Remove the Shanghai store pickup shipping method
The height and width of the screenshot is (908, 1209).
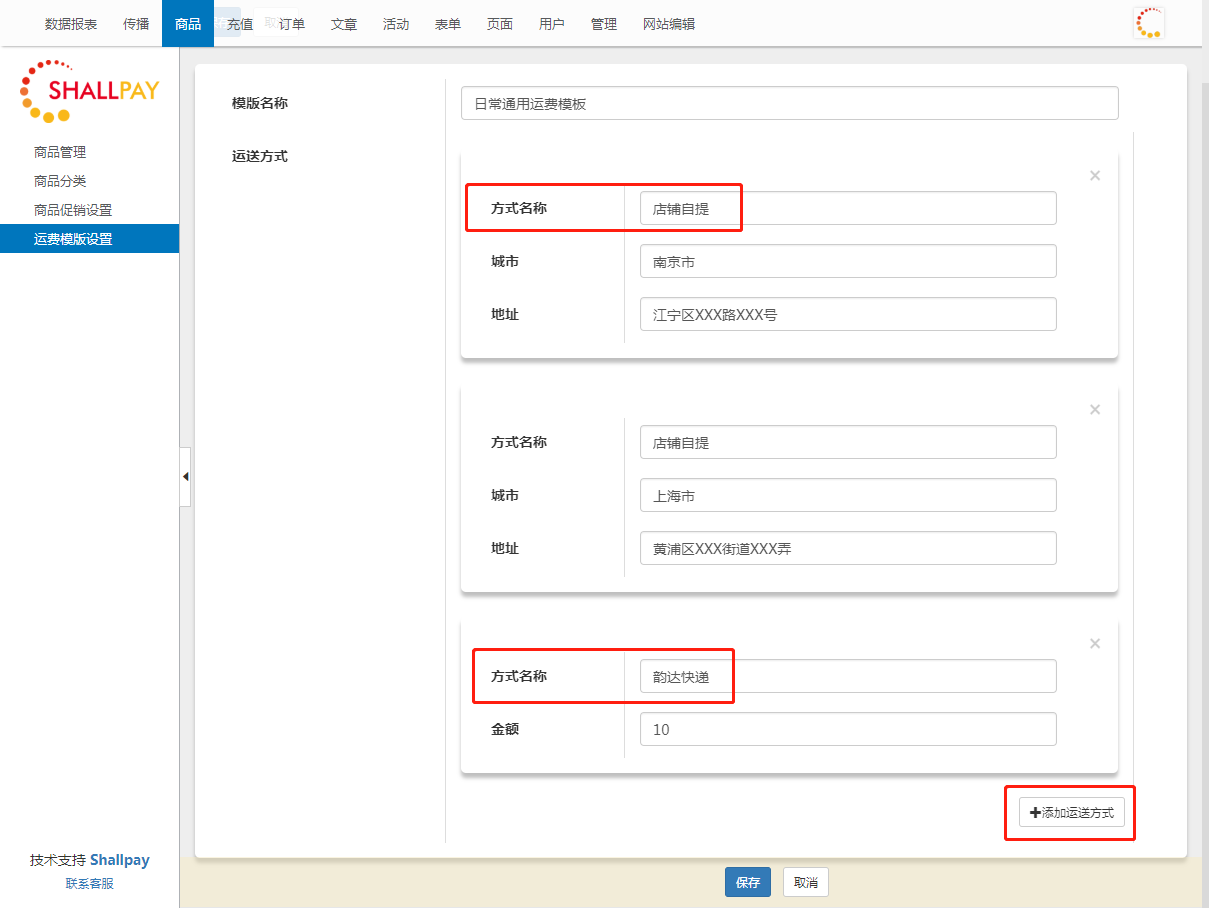1094,410
